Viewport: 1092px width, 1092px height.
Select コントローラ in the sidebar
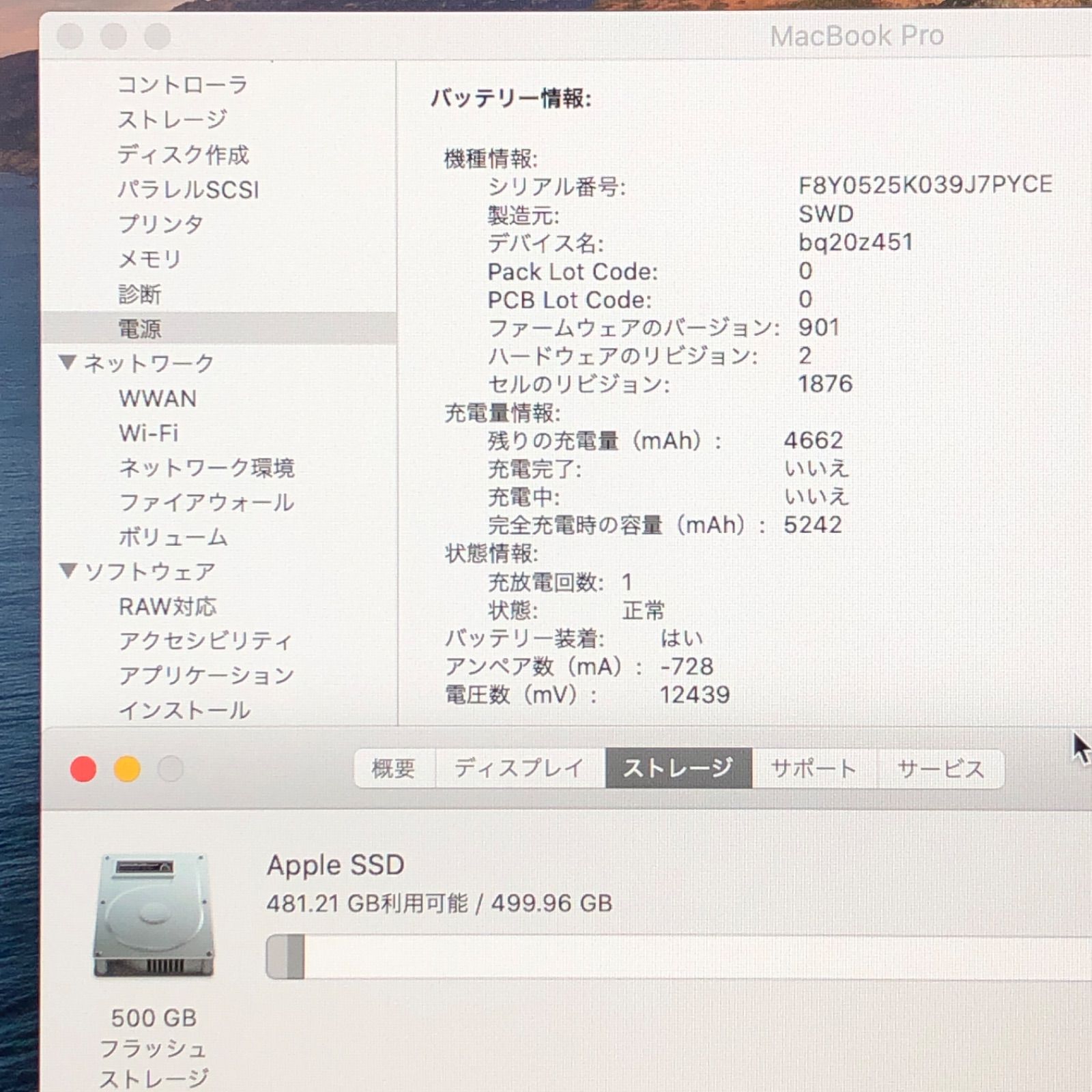(182, 85)
